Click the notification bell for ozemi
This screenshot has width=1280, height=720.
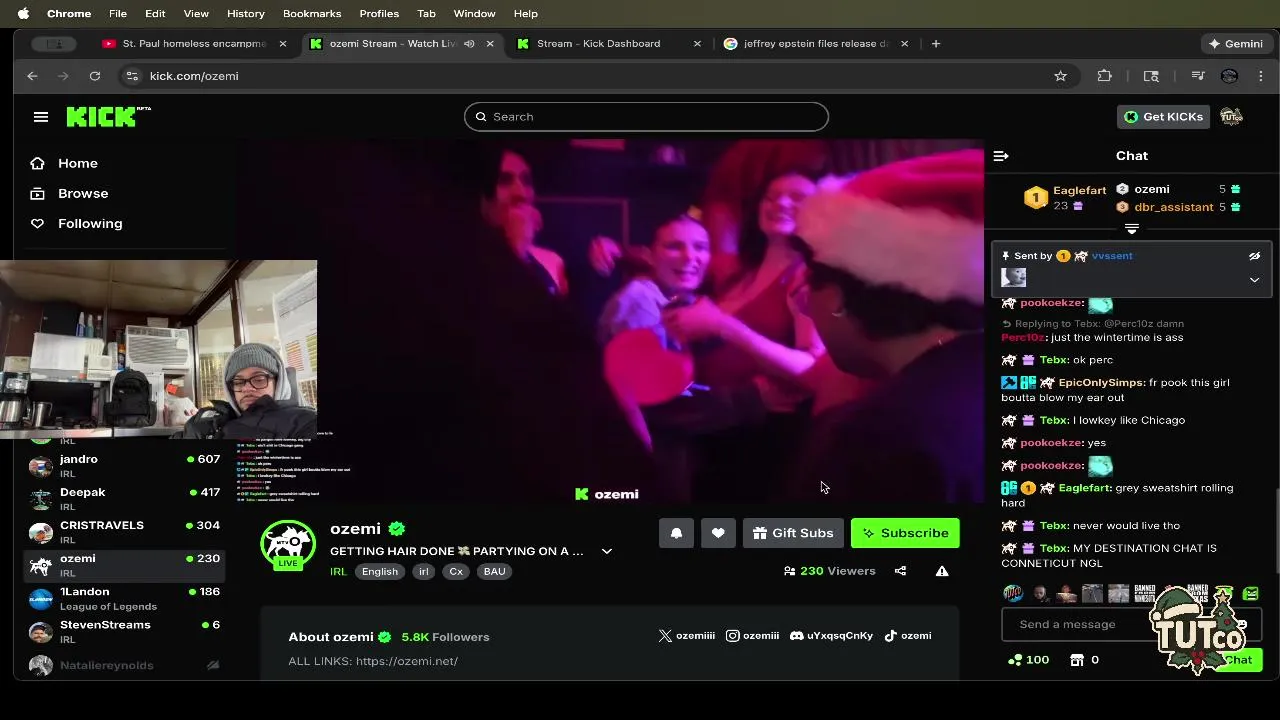pyautogui.click(x=676, y=533)
